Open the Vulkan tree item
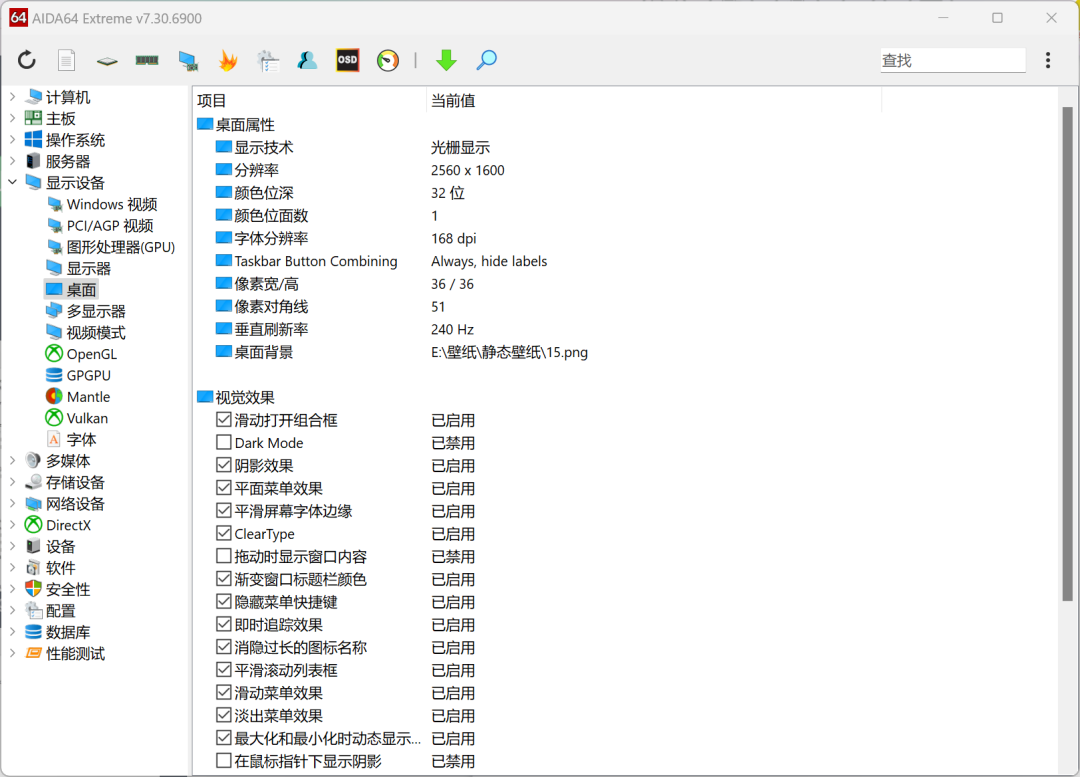 (x=77, y=418)
